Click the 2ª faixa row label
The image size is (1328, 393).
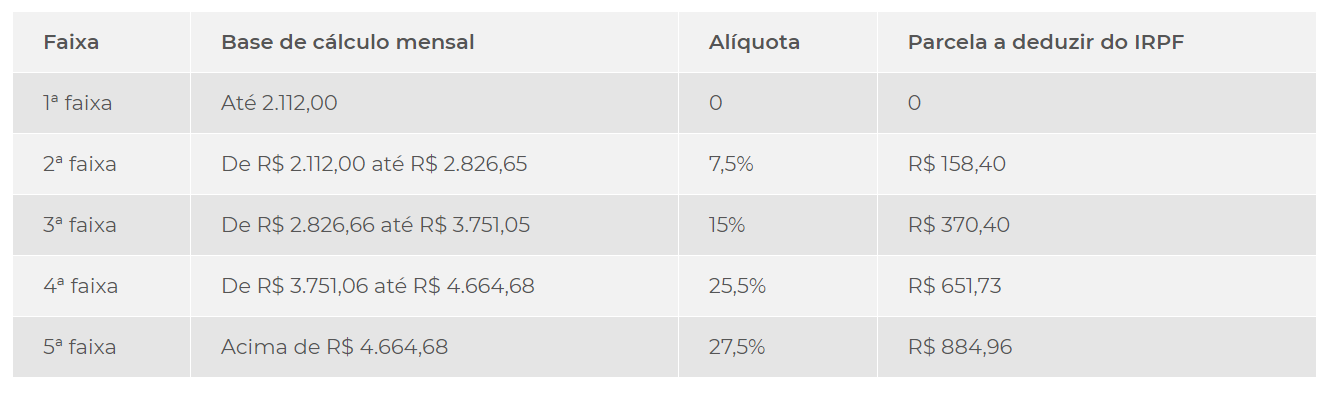click(x=80, y=164)
